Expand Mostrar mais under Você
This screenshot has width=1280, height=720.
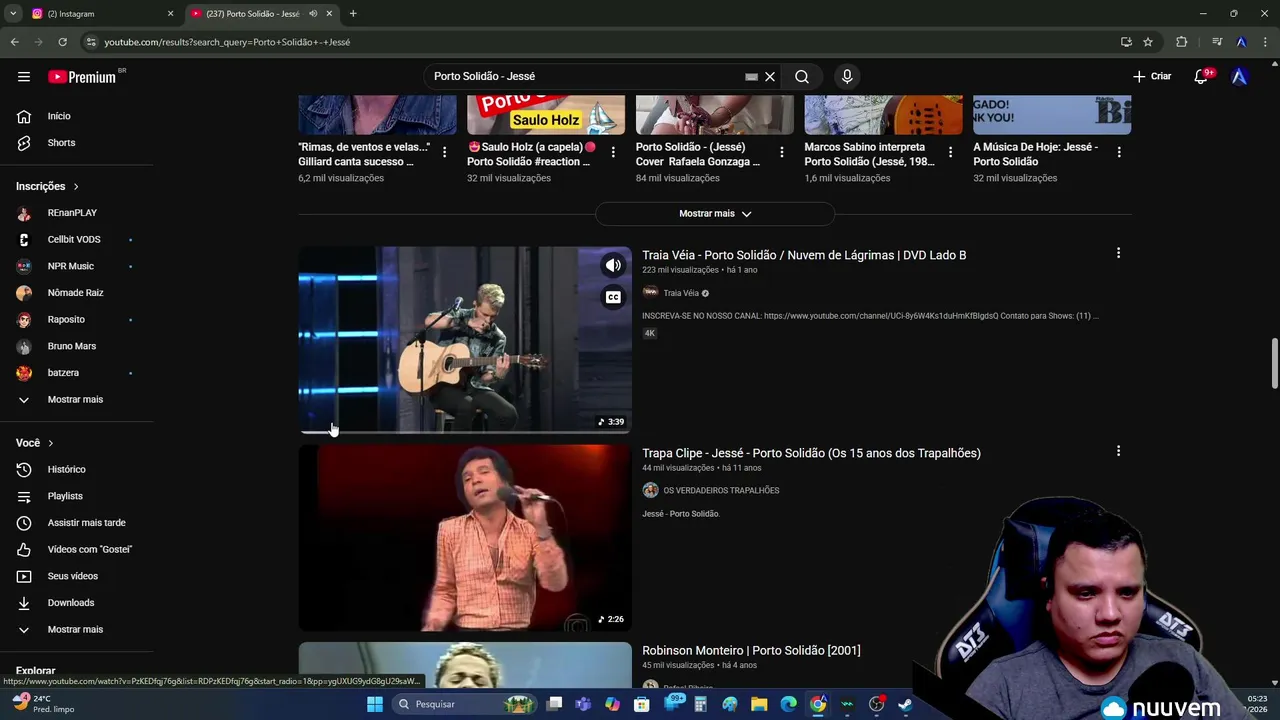click(77, 630)
